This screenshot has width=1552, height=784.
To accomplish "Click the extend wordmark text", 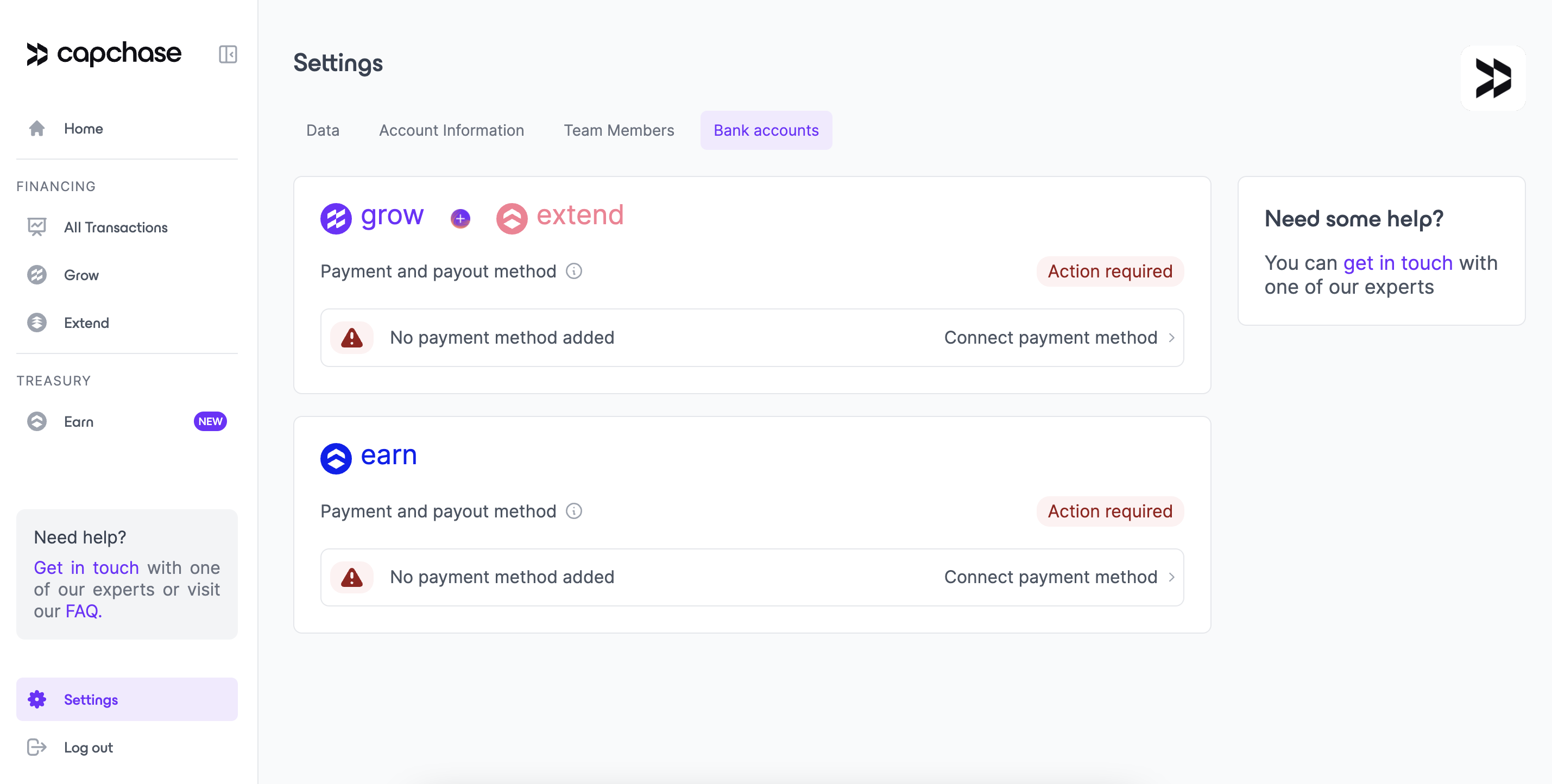I will pos(579,214).
